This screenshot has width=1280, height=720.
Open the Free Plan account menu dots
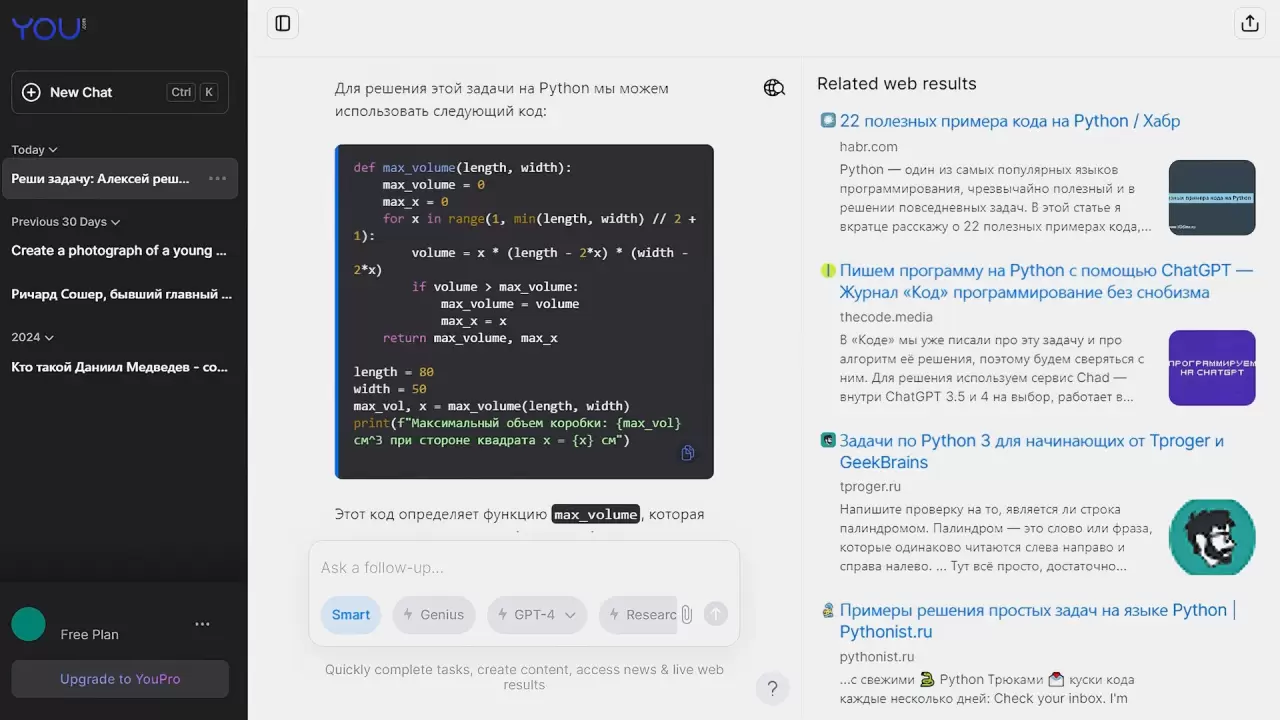(x=203, y=624)
